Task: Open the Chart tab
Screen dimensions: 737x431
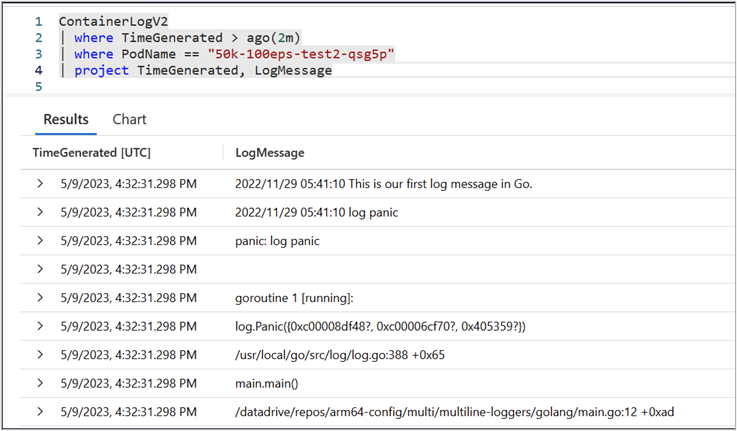Action: pos(129,119)
